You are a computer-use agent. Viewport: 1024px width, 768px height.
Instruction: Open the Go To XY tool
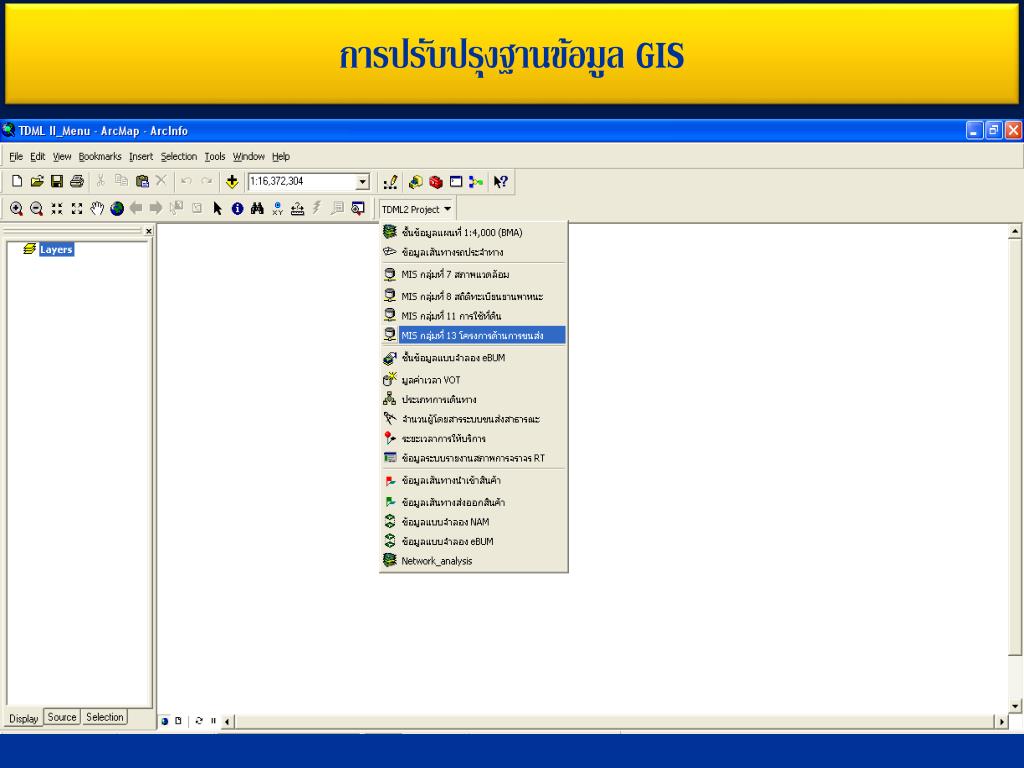point(278,208)
